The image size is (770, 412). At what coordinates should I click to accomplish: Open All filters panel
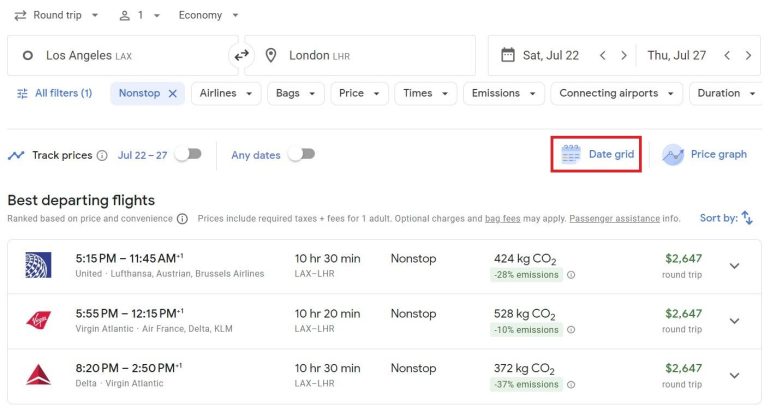(x=54, y=93)
